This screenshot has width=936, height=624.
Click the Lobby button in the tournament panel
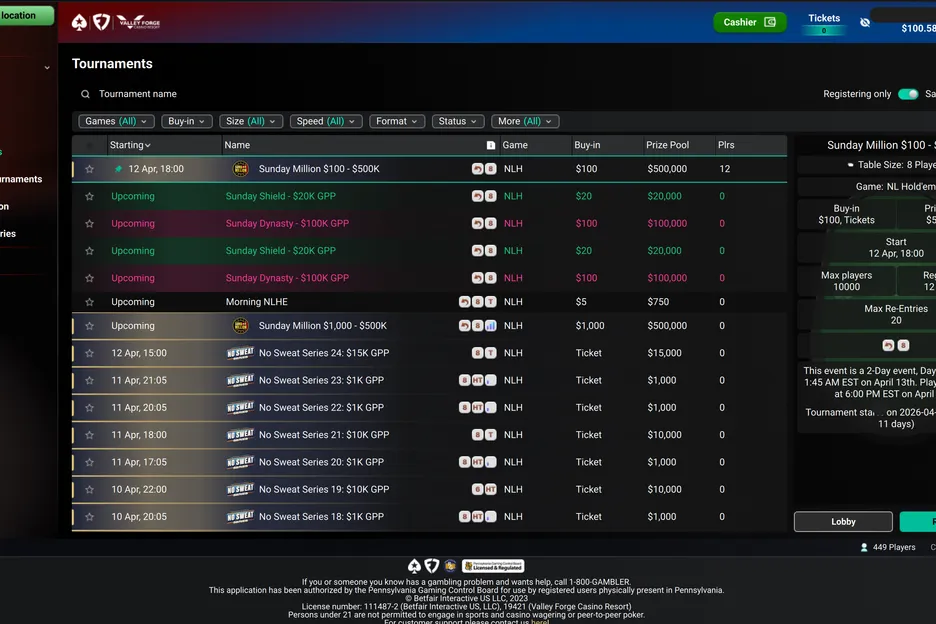tap(843, 521)
